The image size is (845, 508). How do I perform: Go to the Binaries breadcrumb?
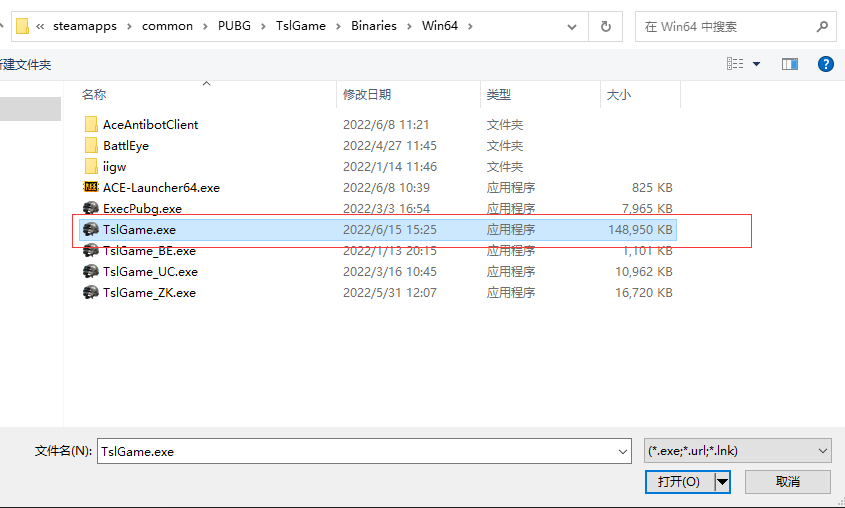click(x=373, y=26)
